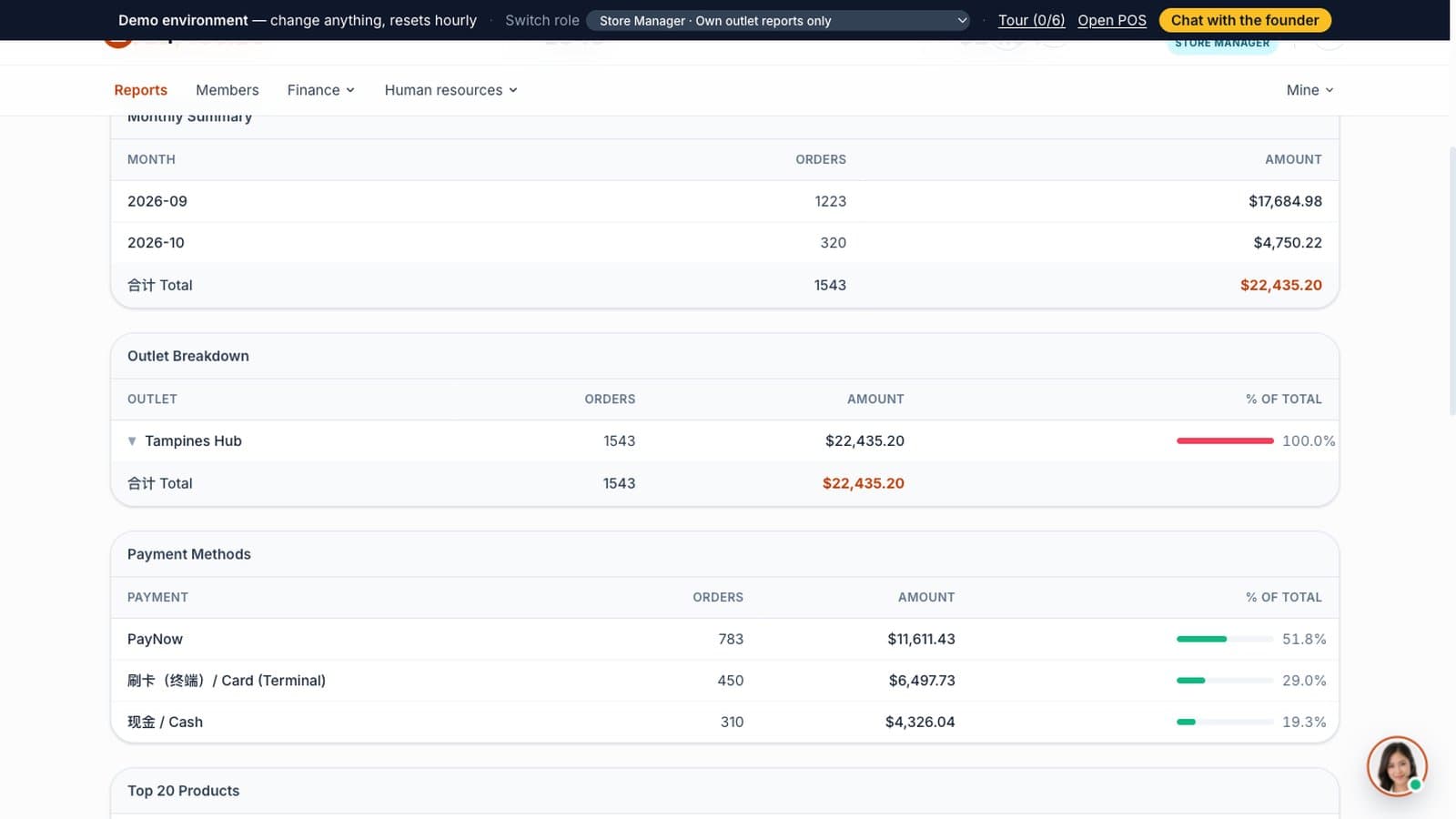Click the 2026-09 month row
Viewport: 1456px width, 819px height.
pyautogui.click(x=724, y=201)
